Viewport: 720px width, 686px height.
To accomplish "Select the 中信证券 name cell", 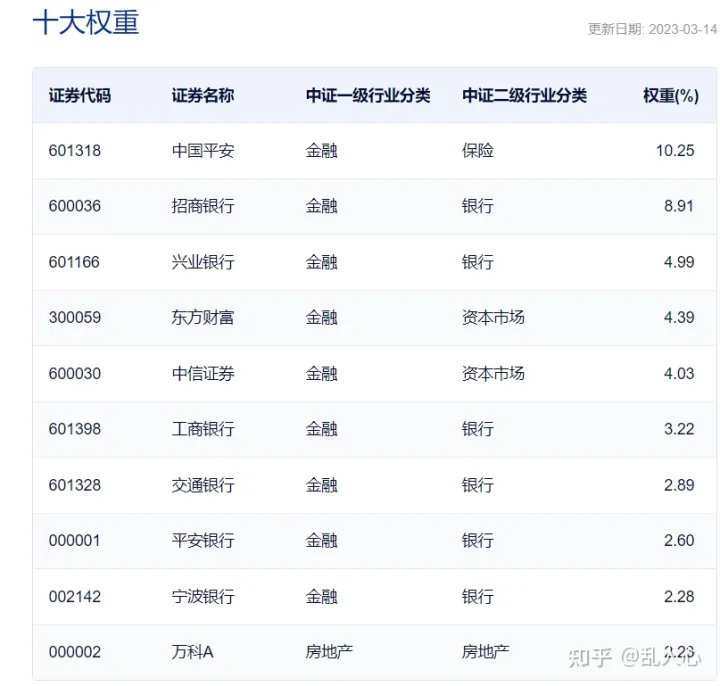I will tap(203, 374).
